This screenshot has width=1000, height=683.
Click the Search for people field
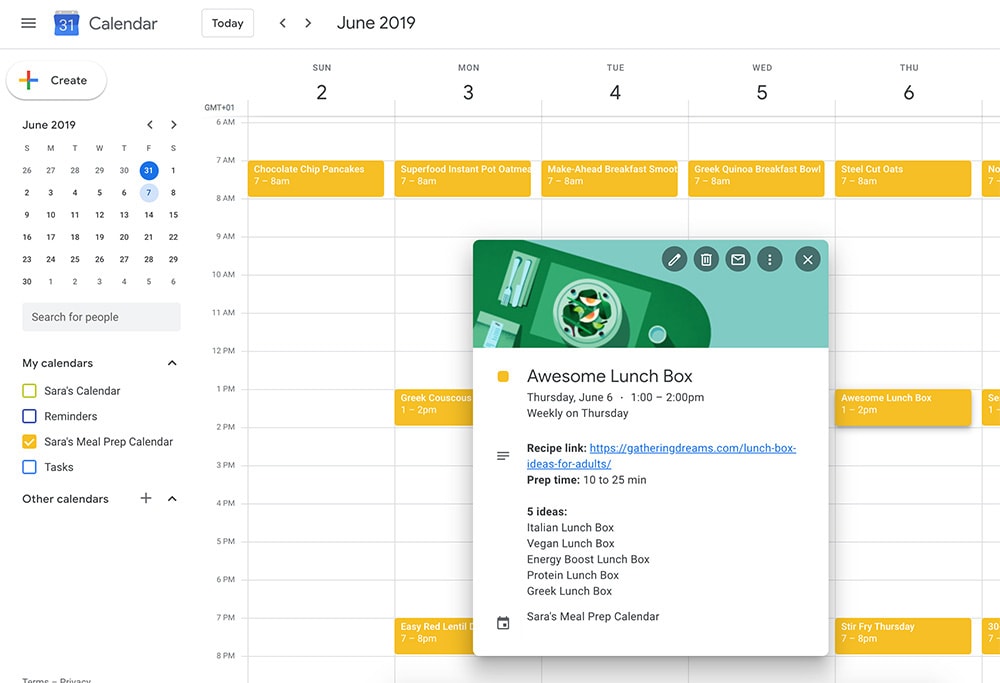(101, 317)
